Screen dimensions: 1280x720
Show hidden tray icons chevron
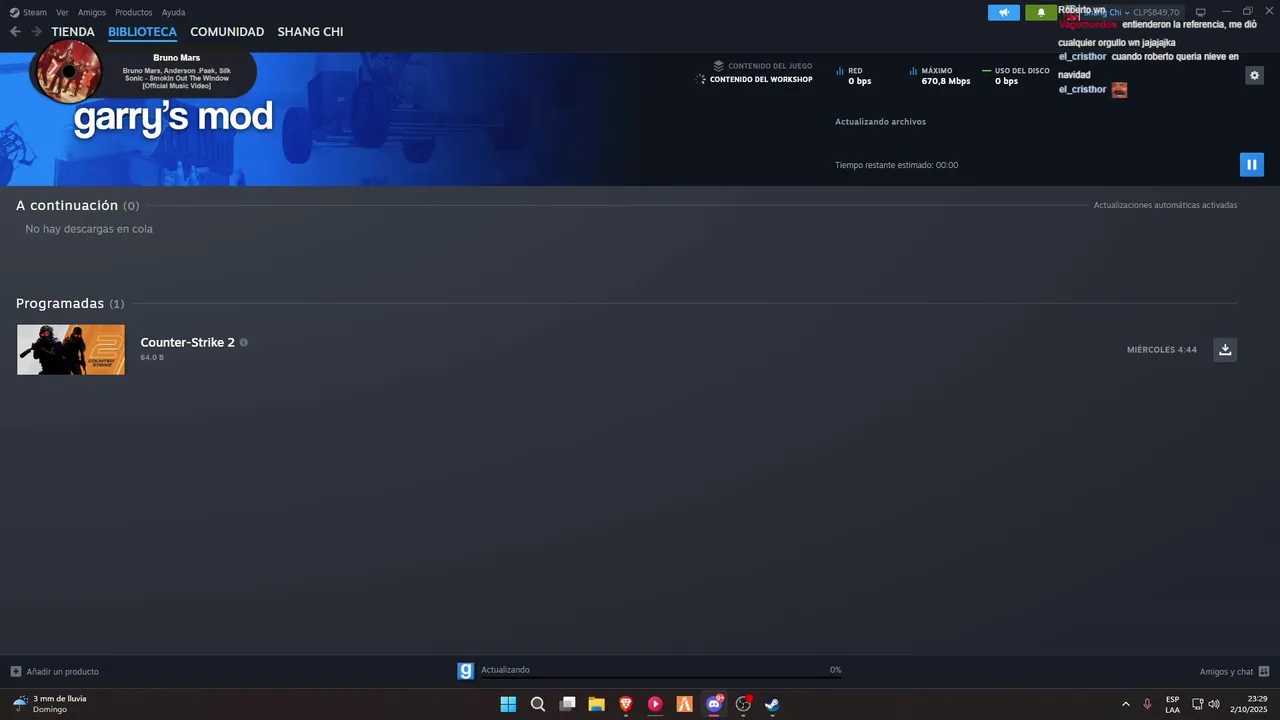tap(1126, 704)
